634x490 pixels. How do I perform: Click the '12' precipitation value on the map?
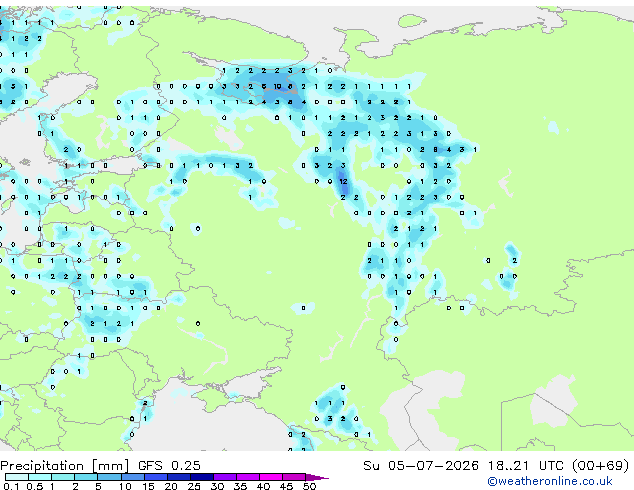click(343, 182)
